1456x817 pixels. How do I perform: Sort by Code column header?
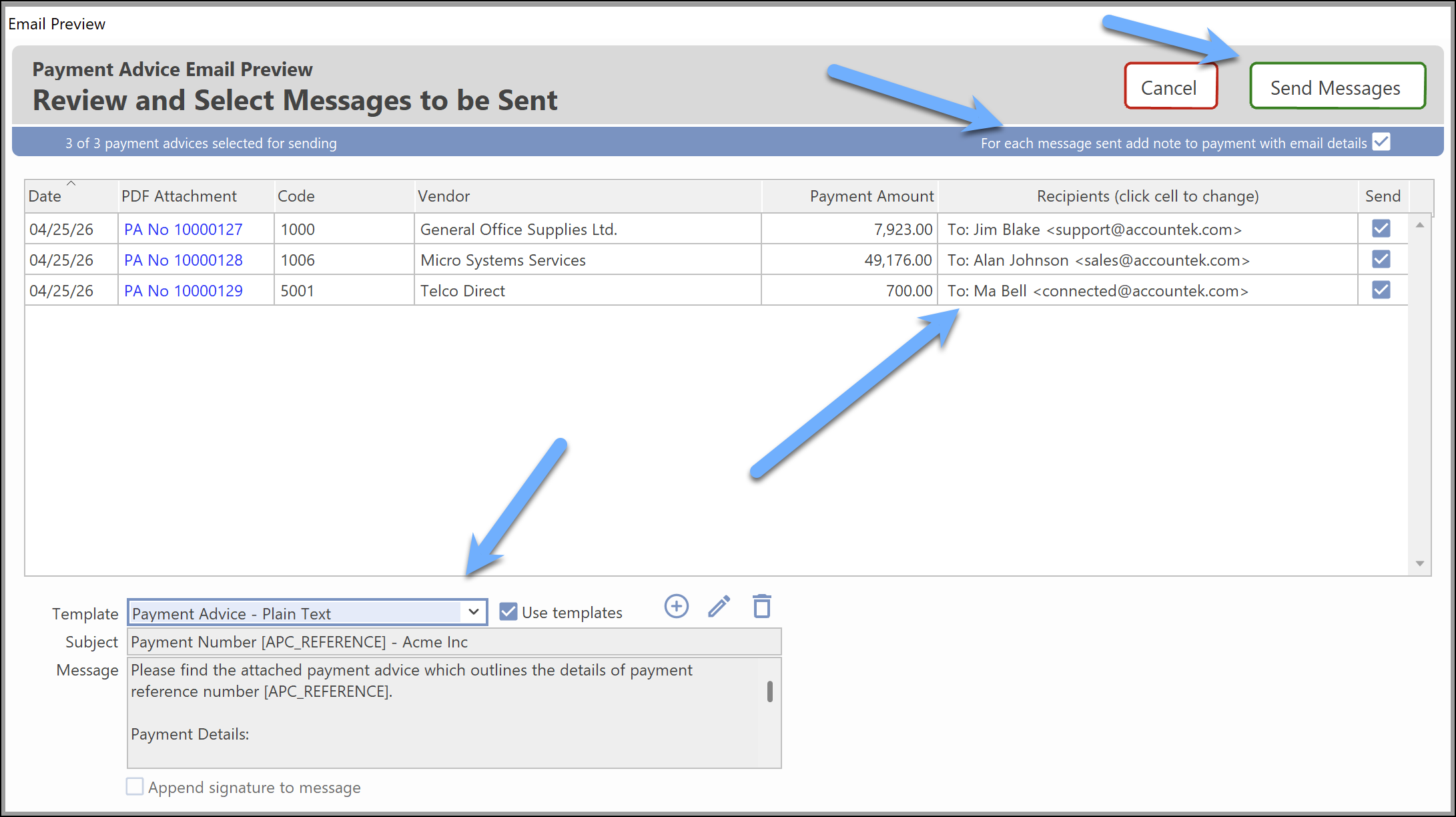pos(344,196)
